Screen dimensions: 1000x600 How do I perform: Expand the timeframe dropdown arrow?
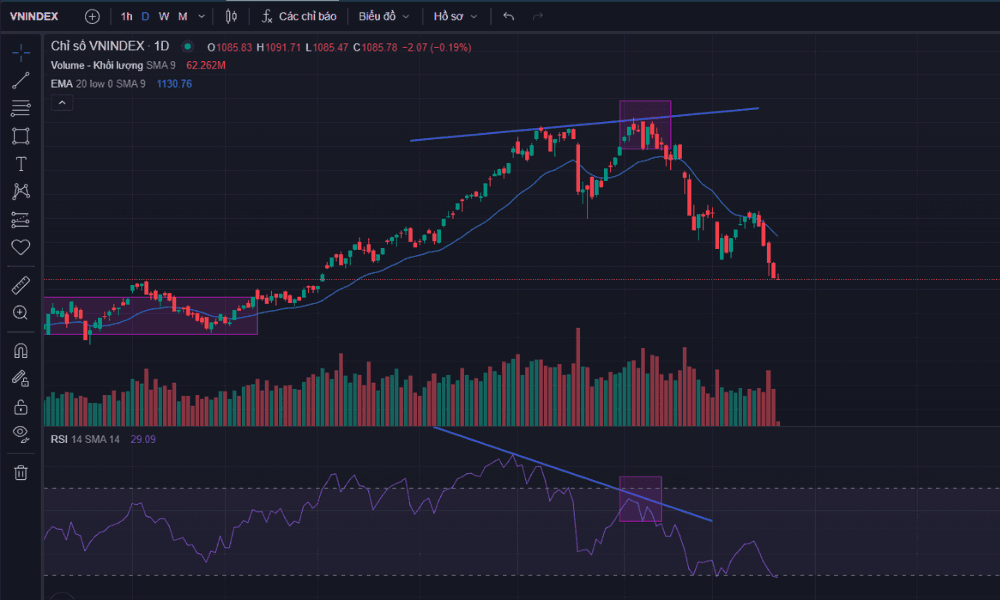coord(202,16)
